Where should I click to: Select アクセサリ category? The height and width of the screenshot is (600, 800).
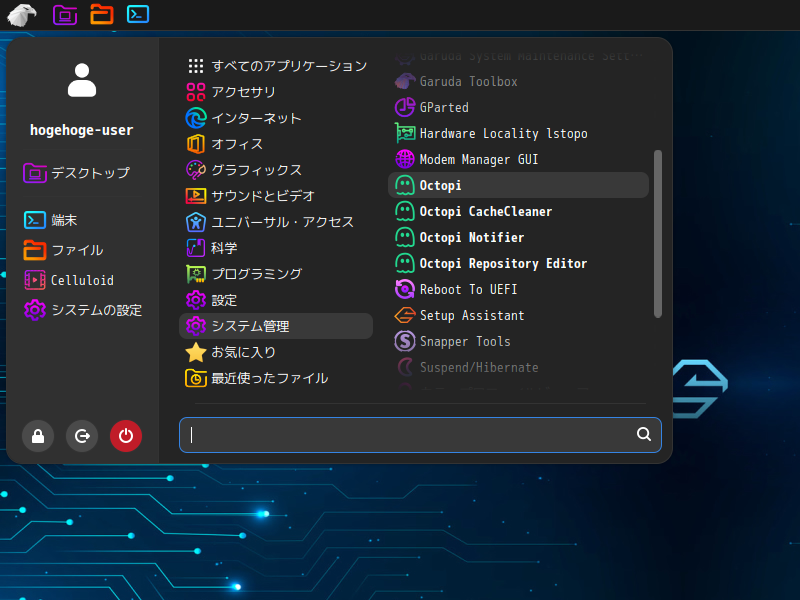point(276,92)
